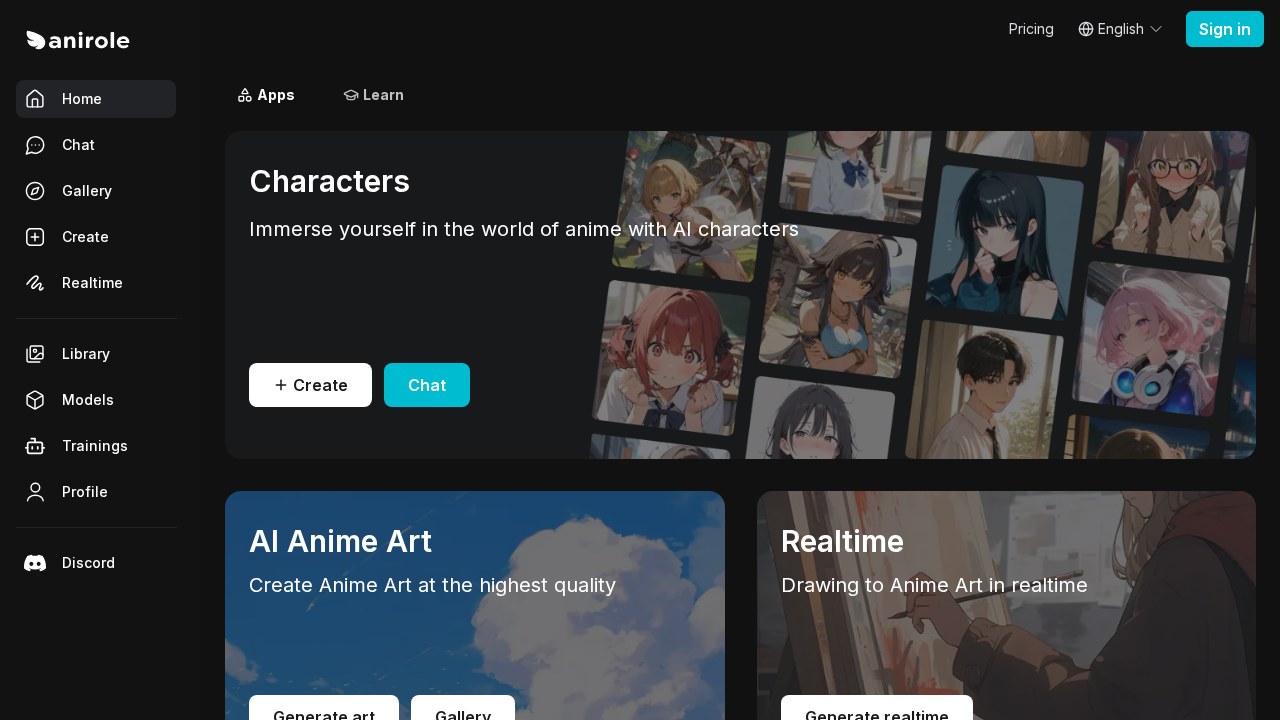Click the Sign in button
This screenshot has height=720, width=1280.
1224,29
